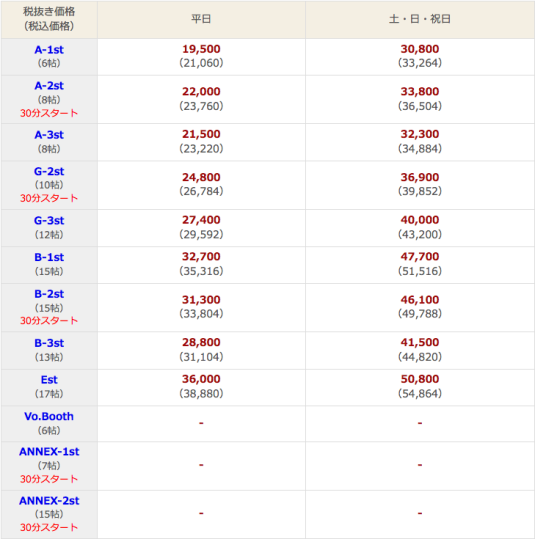Open the B-2st studio link

coord(49,294)
